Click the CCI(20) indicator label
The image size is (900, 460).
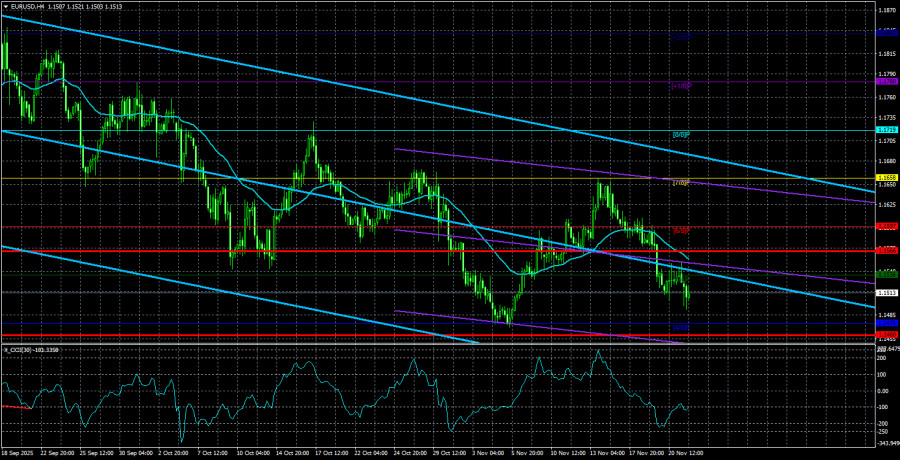30,349
